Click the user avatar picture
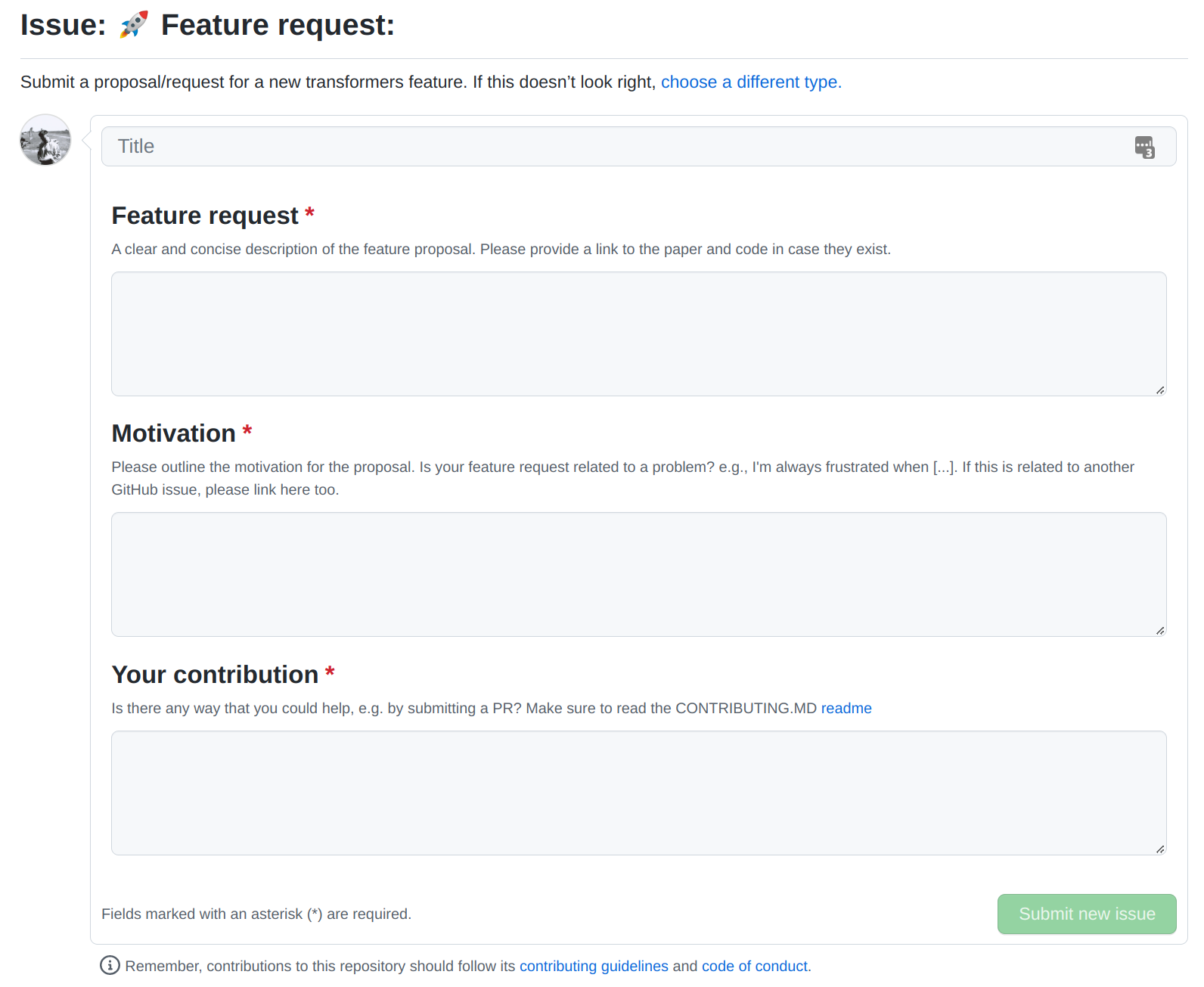1204x987 pixels. (x=45, y=141)
